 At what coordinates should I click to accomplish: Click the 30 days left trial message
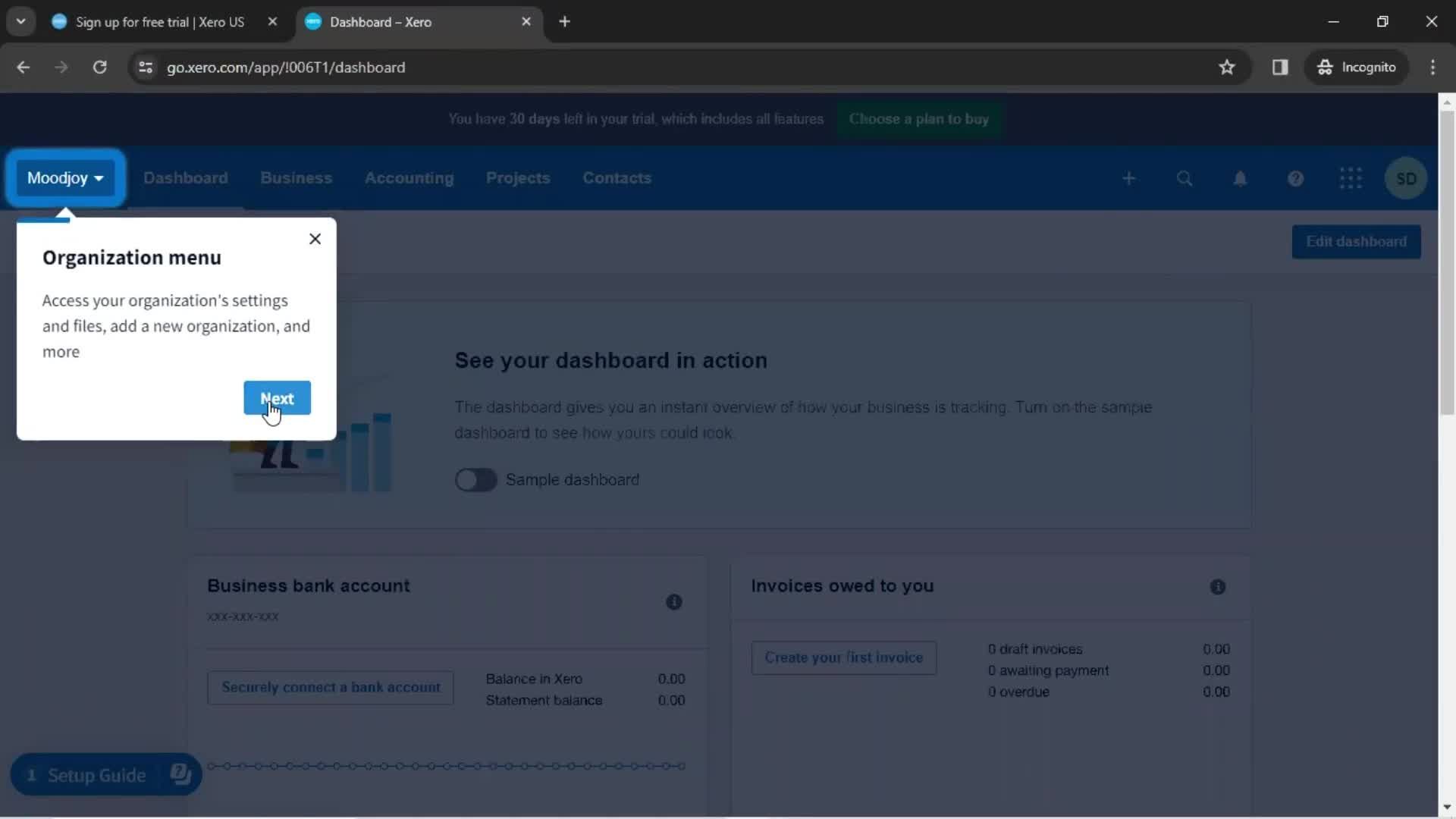point(635,119)
